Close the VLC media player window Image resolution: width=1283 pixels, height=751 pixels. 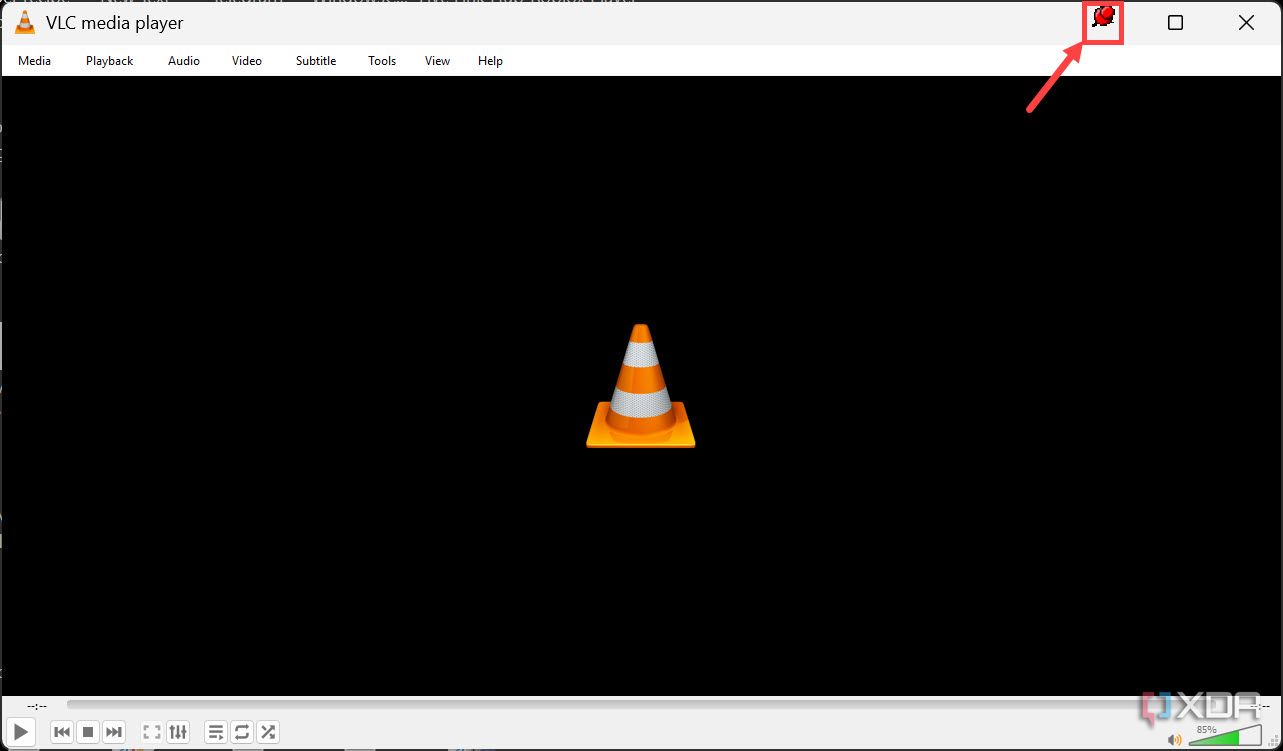[x=1246, y=22]
